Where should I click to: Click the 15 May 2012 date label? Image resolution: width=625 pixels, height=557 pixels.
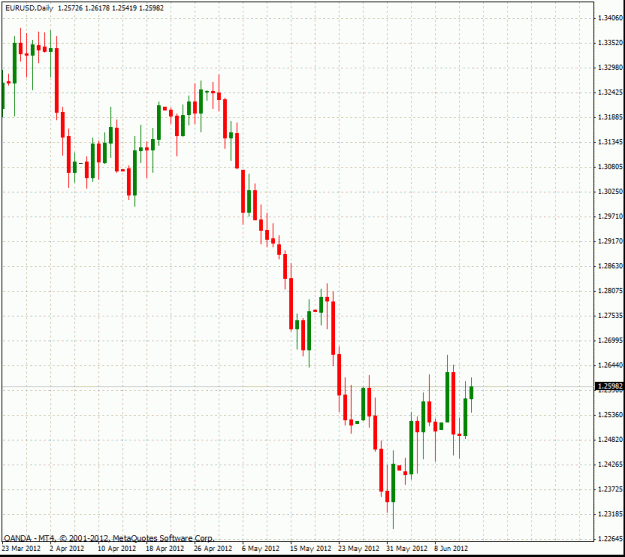(311, 548)
